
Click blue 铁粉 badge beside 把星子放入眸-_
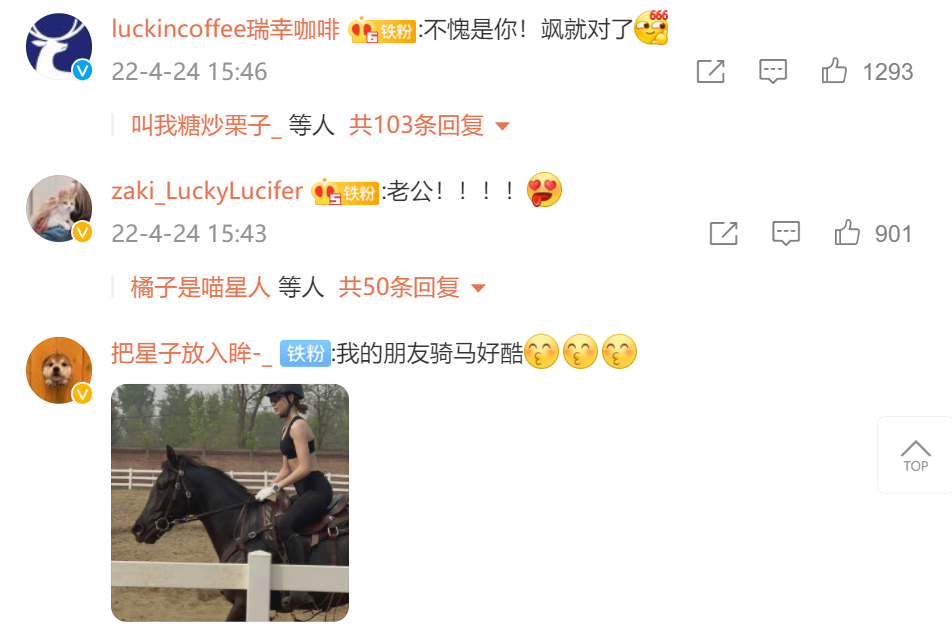[x=305, y=353]
